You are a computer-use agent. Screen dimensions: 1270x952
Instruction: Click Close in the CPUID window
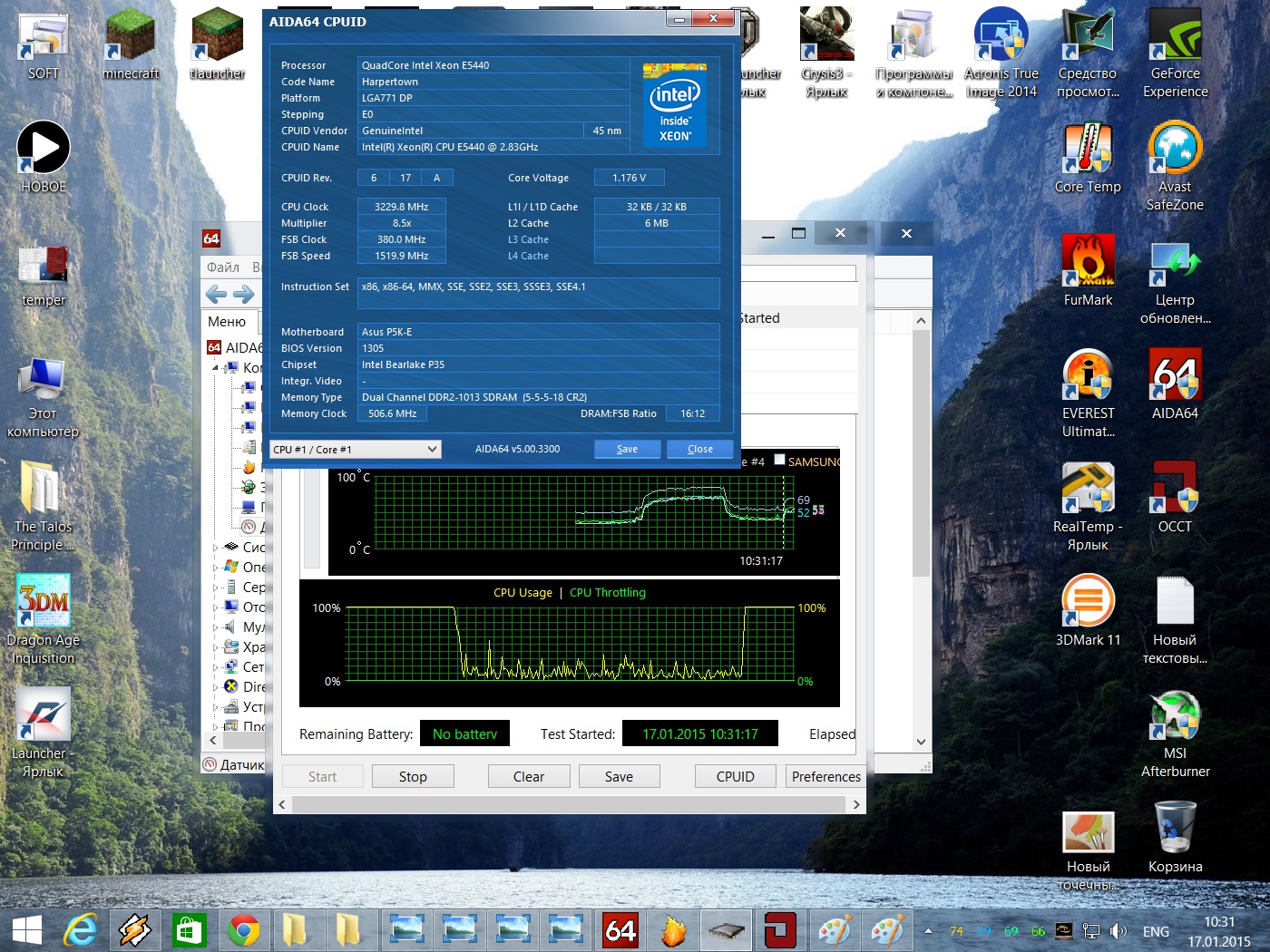point(699,449)
